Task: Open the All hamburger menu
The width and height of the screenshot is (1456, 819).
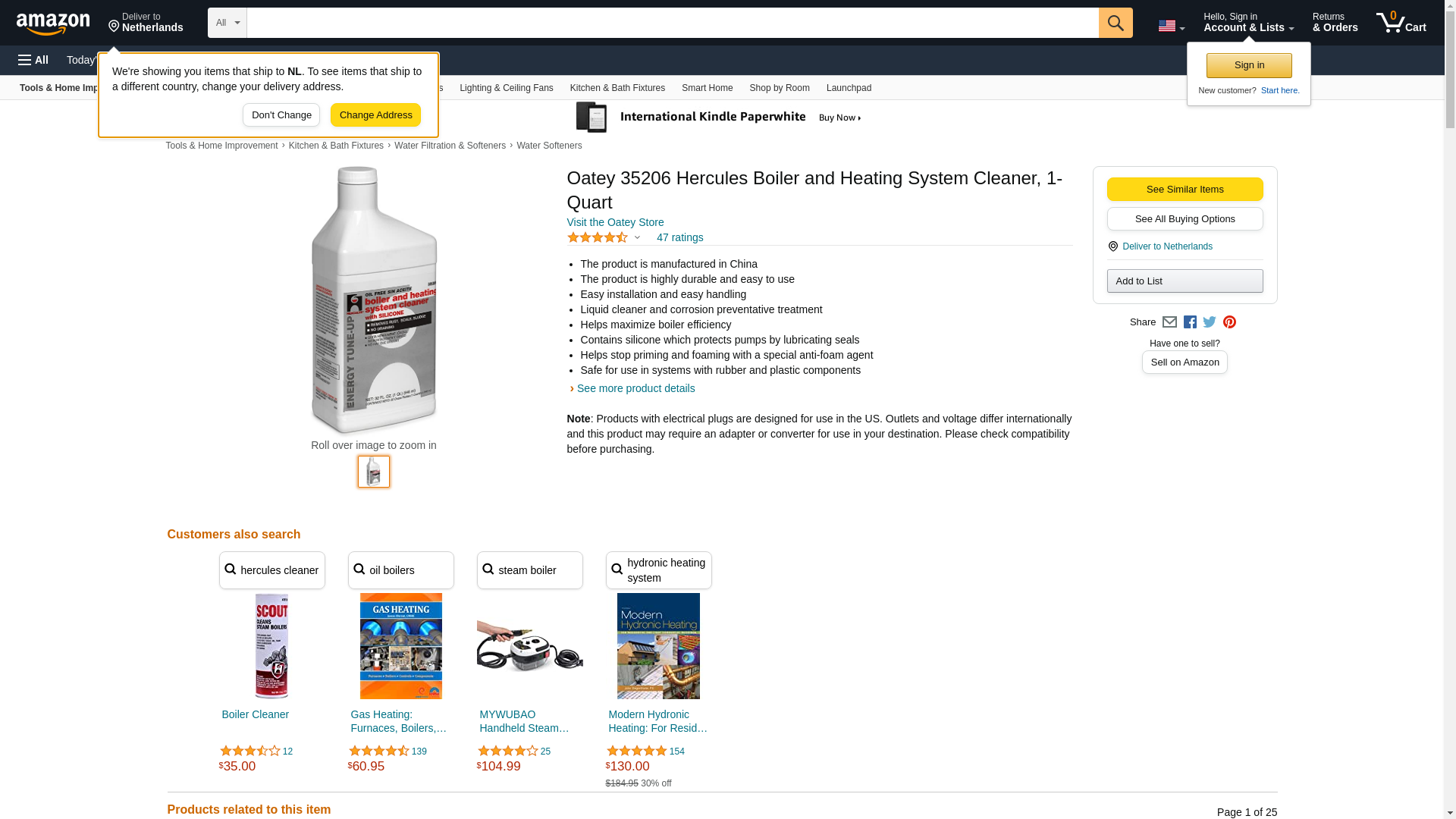Action: coord(33,60)
